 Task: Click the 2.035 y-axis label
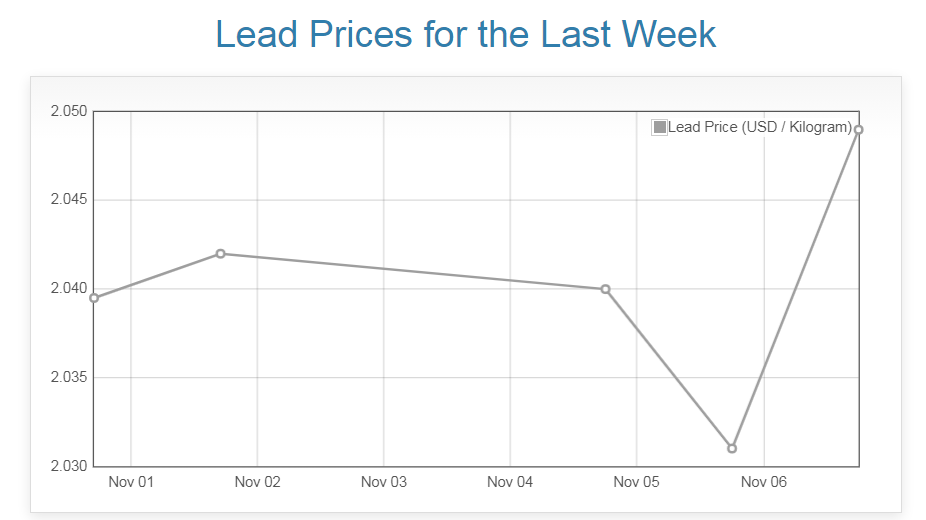click(x=69, y=377)
